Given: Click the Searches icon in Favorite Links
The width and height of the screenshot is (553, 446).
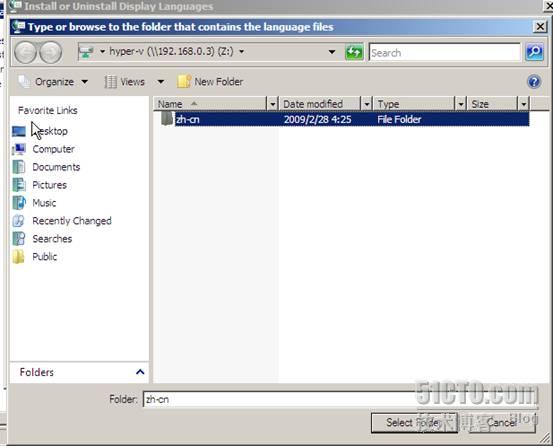Looking at the screenshot, I should tap(19, 239).
